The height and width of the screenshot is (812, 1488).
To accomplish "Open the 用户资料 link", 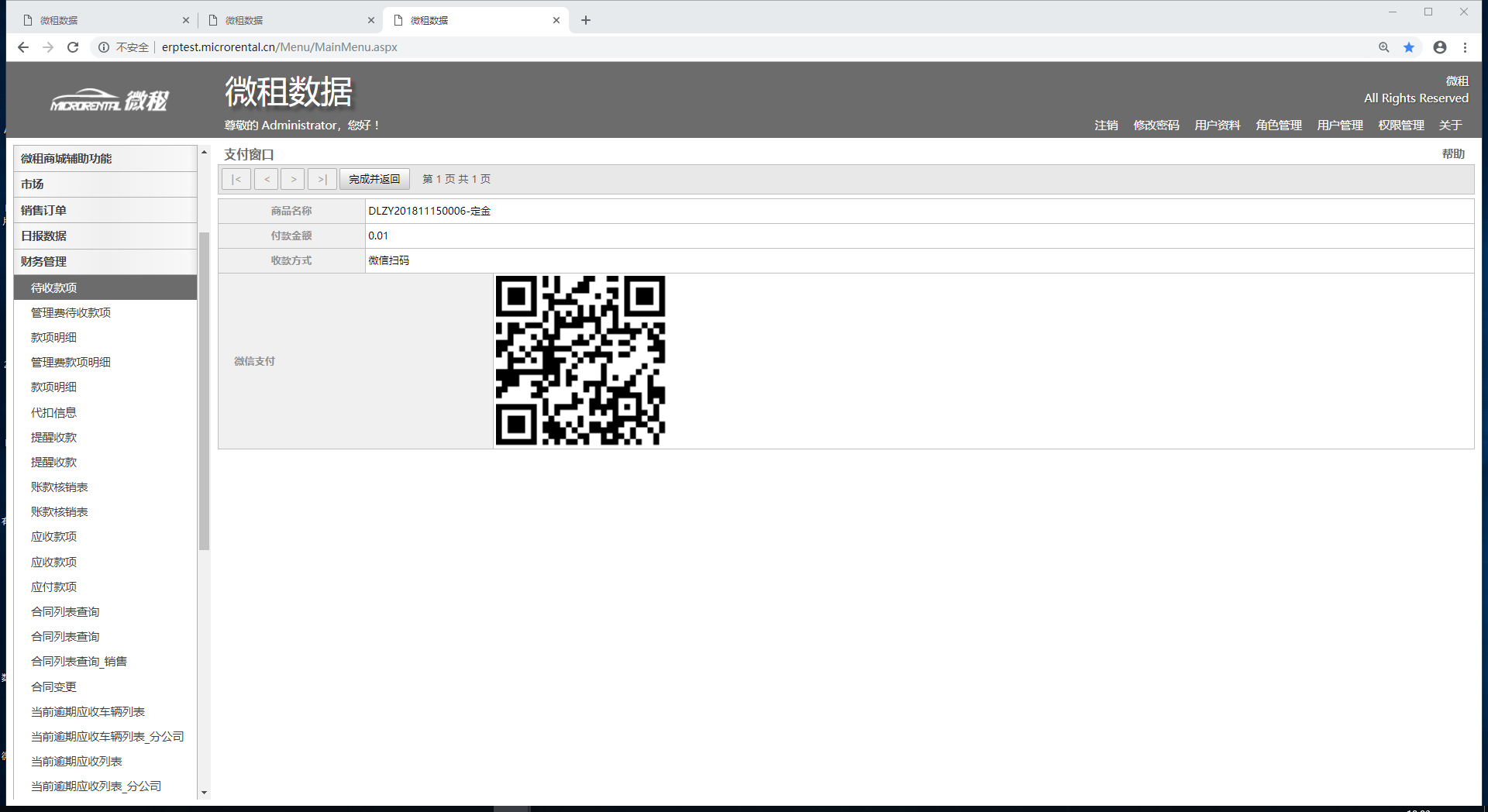I will (1218, 126).
